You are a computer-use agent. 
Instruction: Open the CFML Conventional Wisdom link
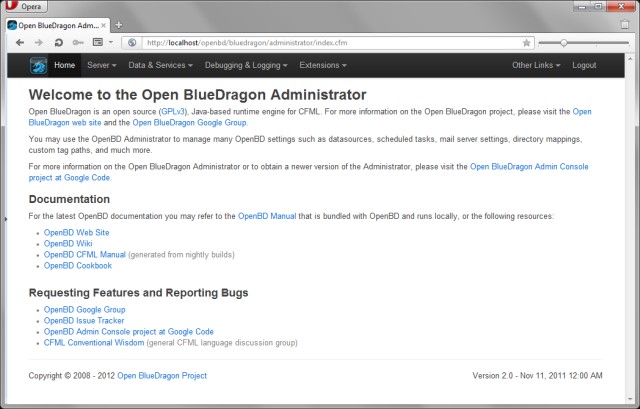(94, 342)
